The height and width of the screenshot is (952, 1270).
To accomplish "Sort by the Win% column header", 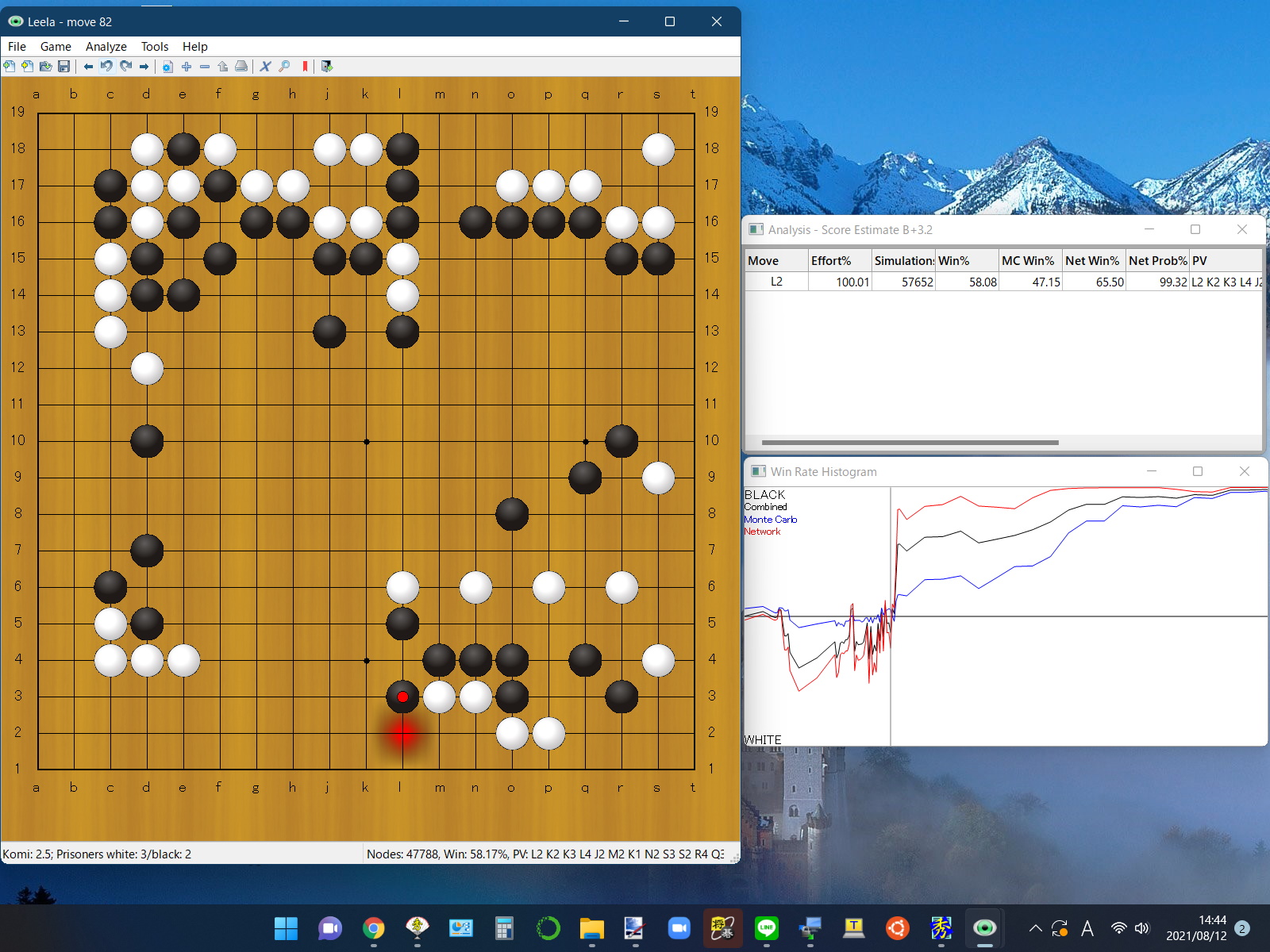I will tap(966, 261).
